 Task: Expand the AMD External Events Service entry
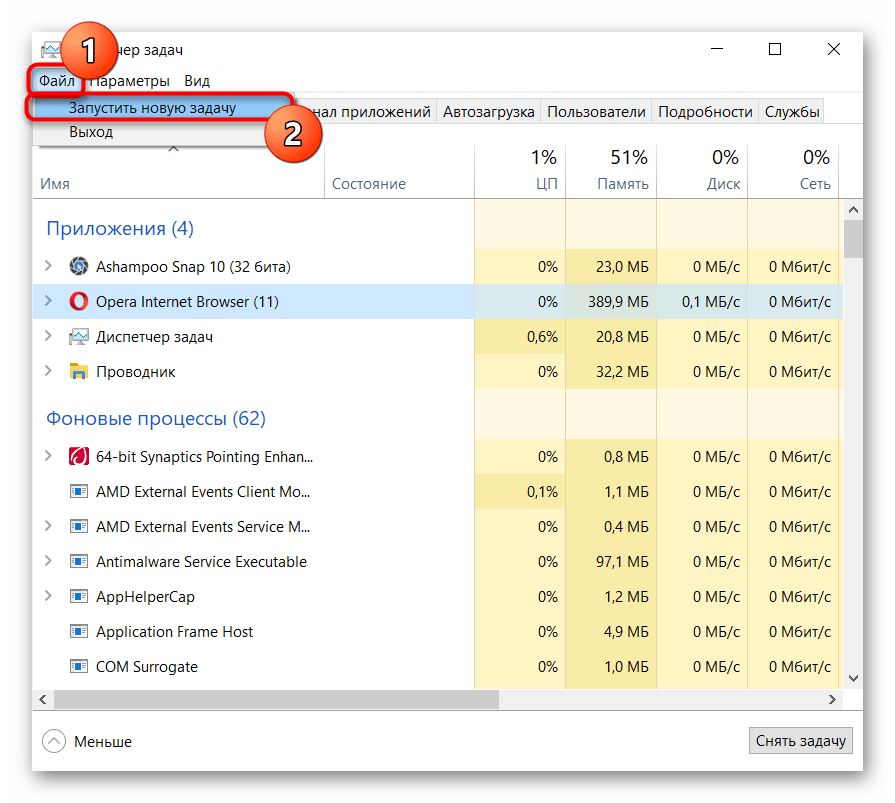tap(48, 526)
